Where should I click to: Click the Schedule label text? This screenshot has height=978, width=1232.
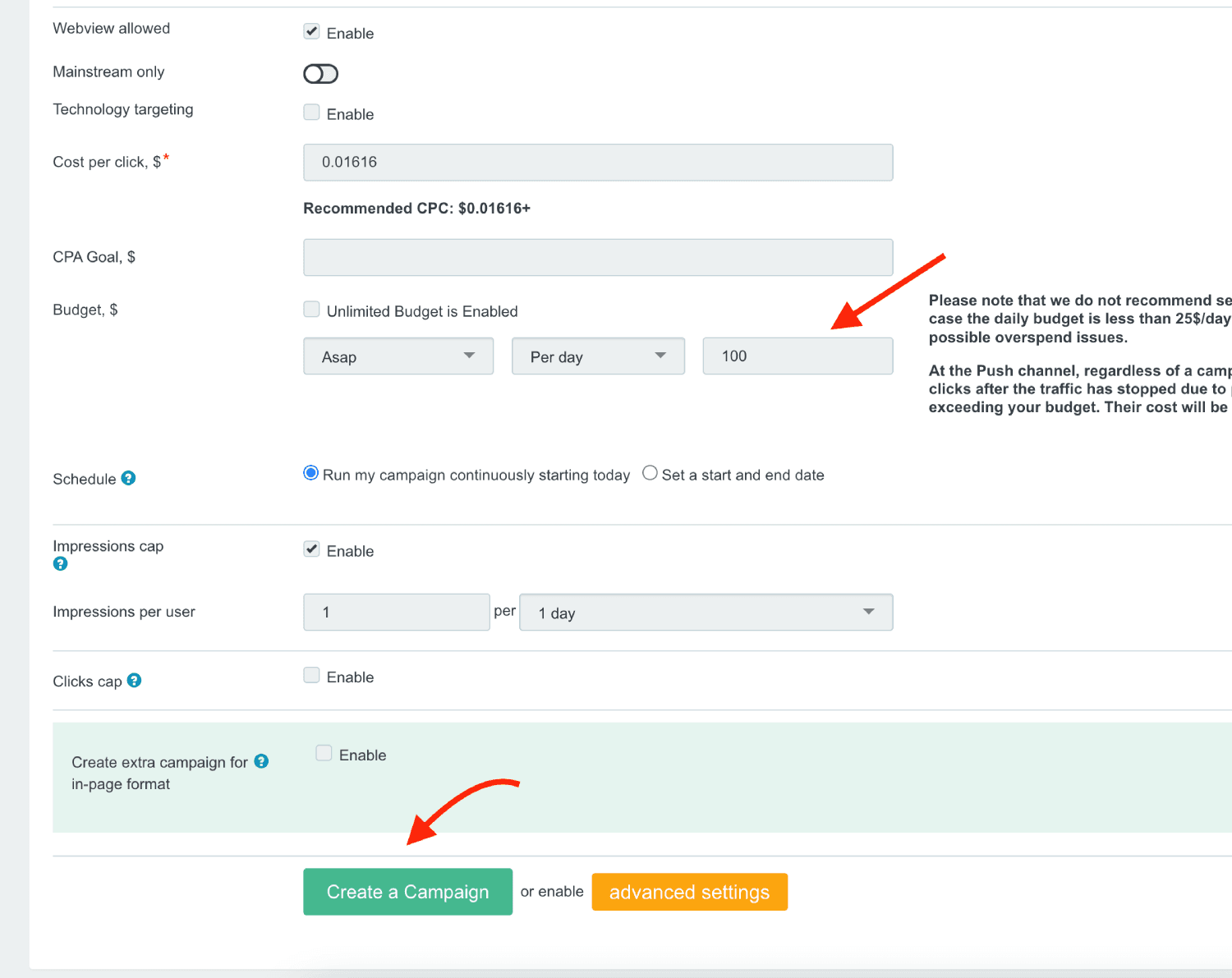click(85, 479)
